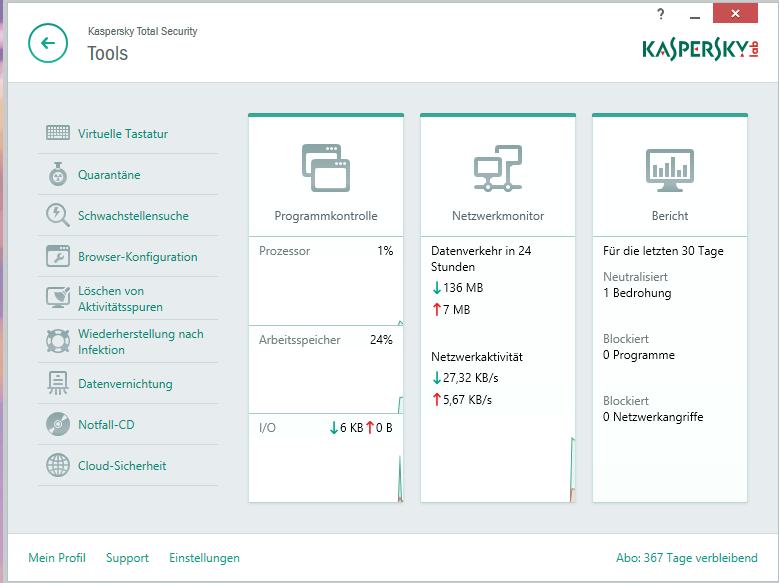Go back with the circular arrow button
779x583 pixels.
[48, 43]
